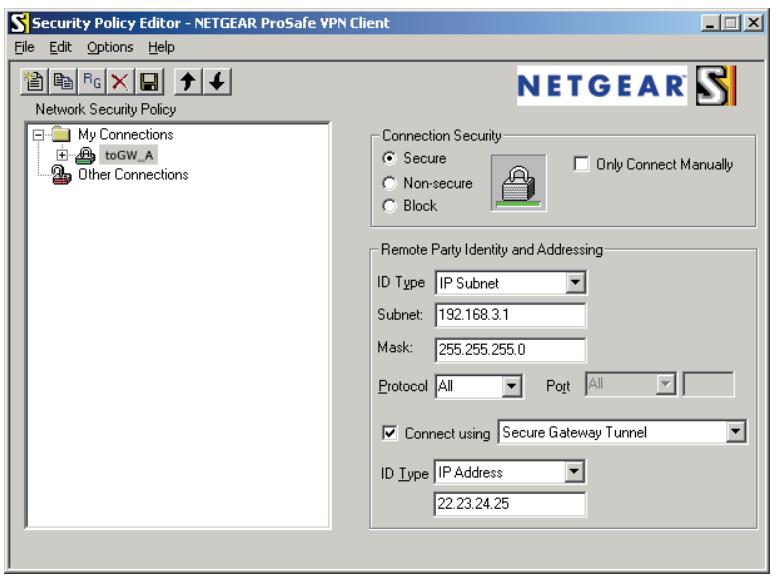
Task: Click the padlock image in Connection Security
Action: pos(518,183)
